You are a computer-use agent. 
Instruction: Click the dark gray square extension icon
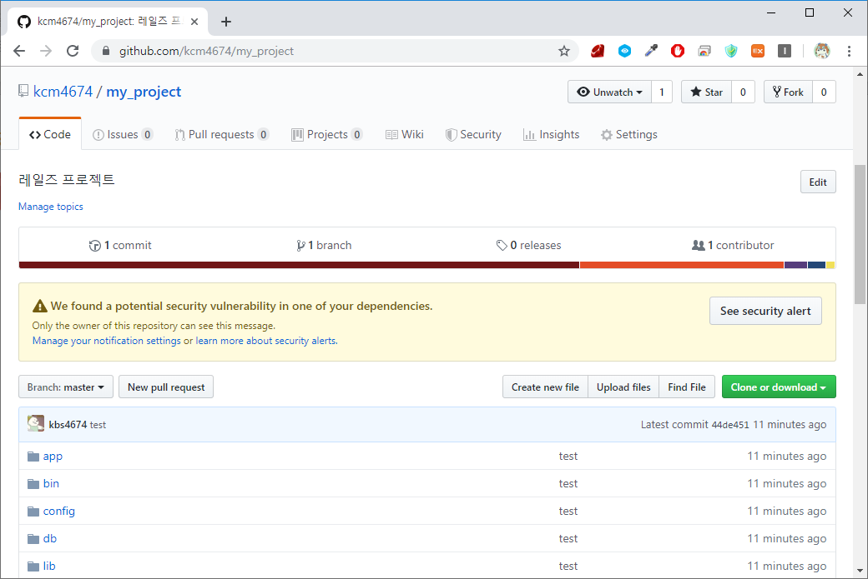click(x=784, y=51)
